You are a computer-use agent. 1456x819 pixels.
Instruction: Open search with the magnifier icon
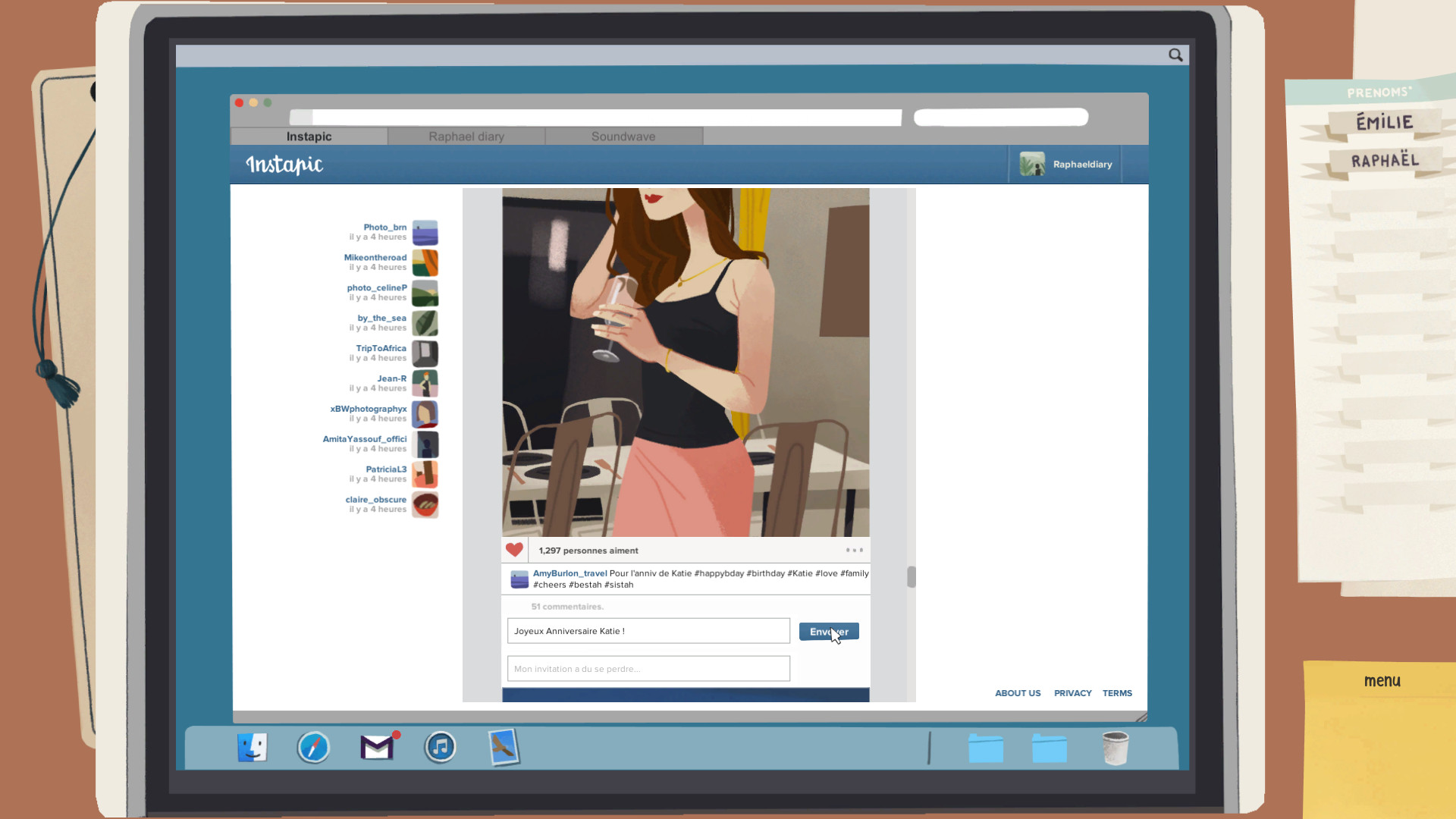[x=1175, y=55]
